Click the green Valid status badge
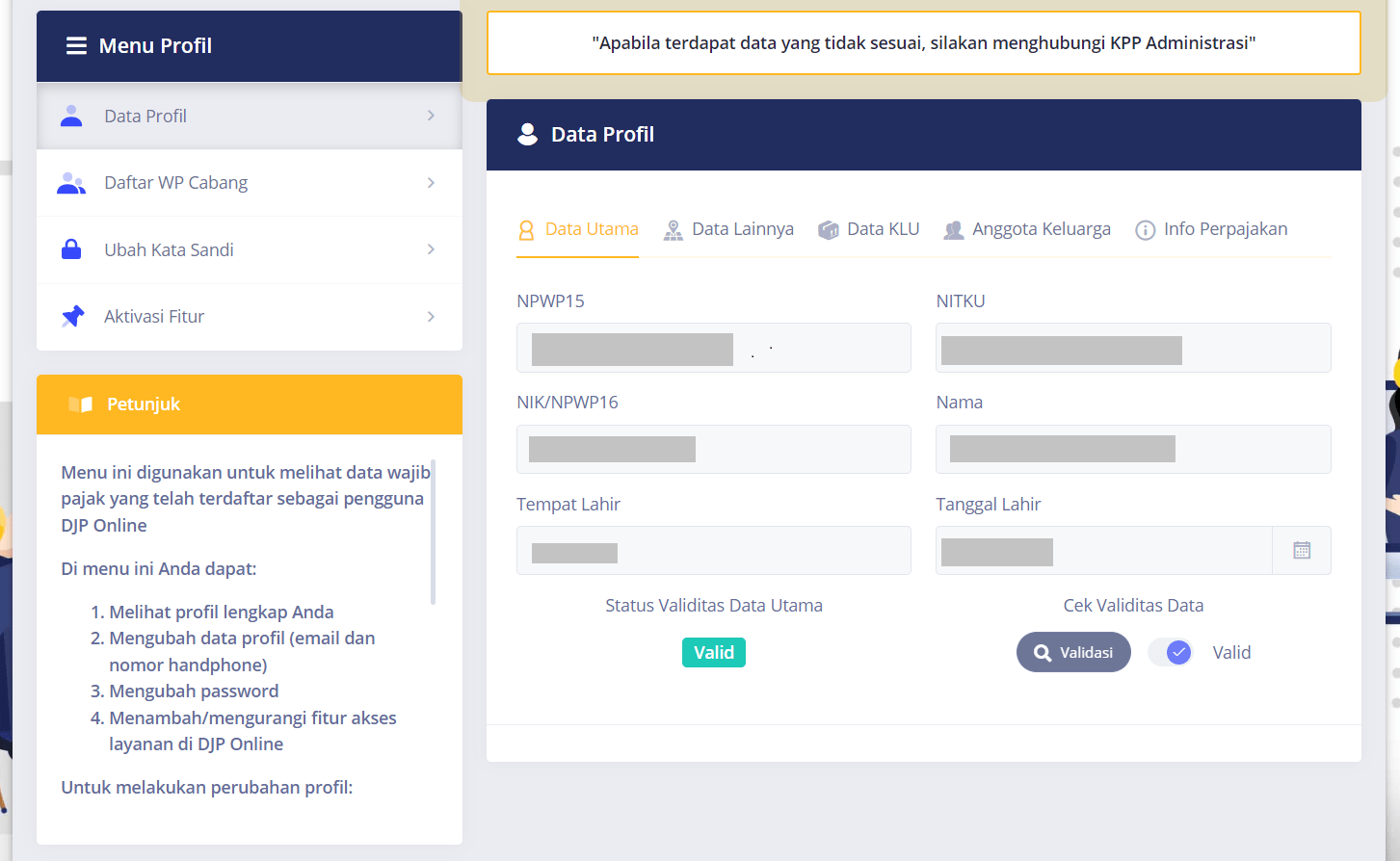This screenshot has width=1400, height=861. click(714, 653)
